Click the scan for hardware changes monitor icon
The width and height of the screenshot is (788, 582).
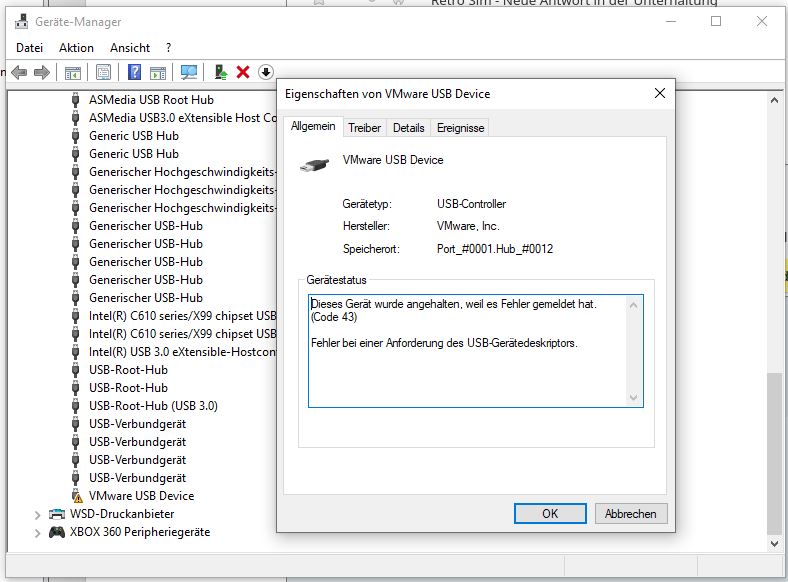pos(189,72)
